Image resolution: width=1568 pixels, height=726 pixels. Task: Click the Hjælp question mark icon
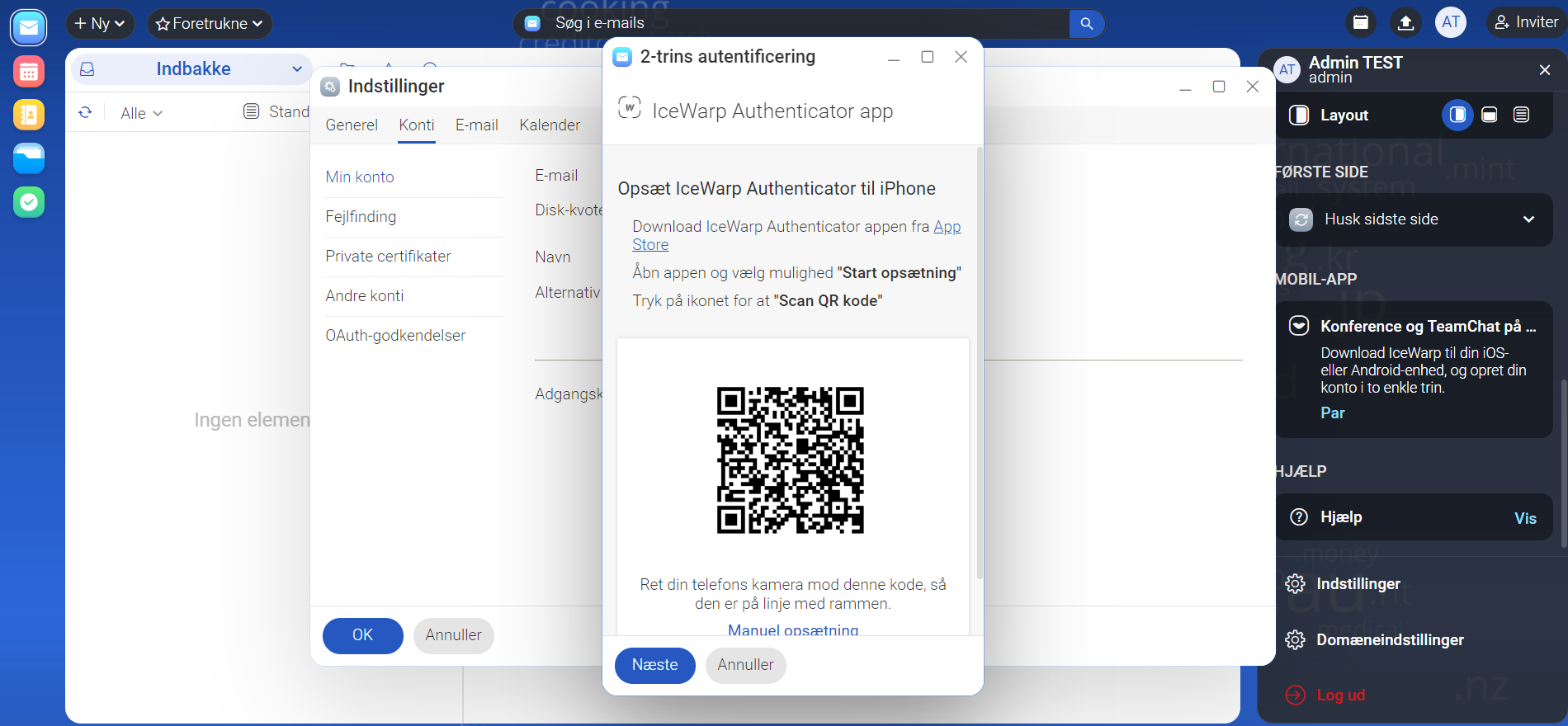tap(1299, 517)
